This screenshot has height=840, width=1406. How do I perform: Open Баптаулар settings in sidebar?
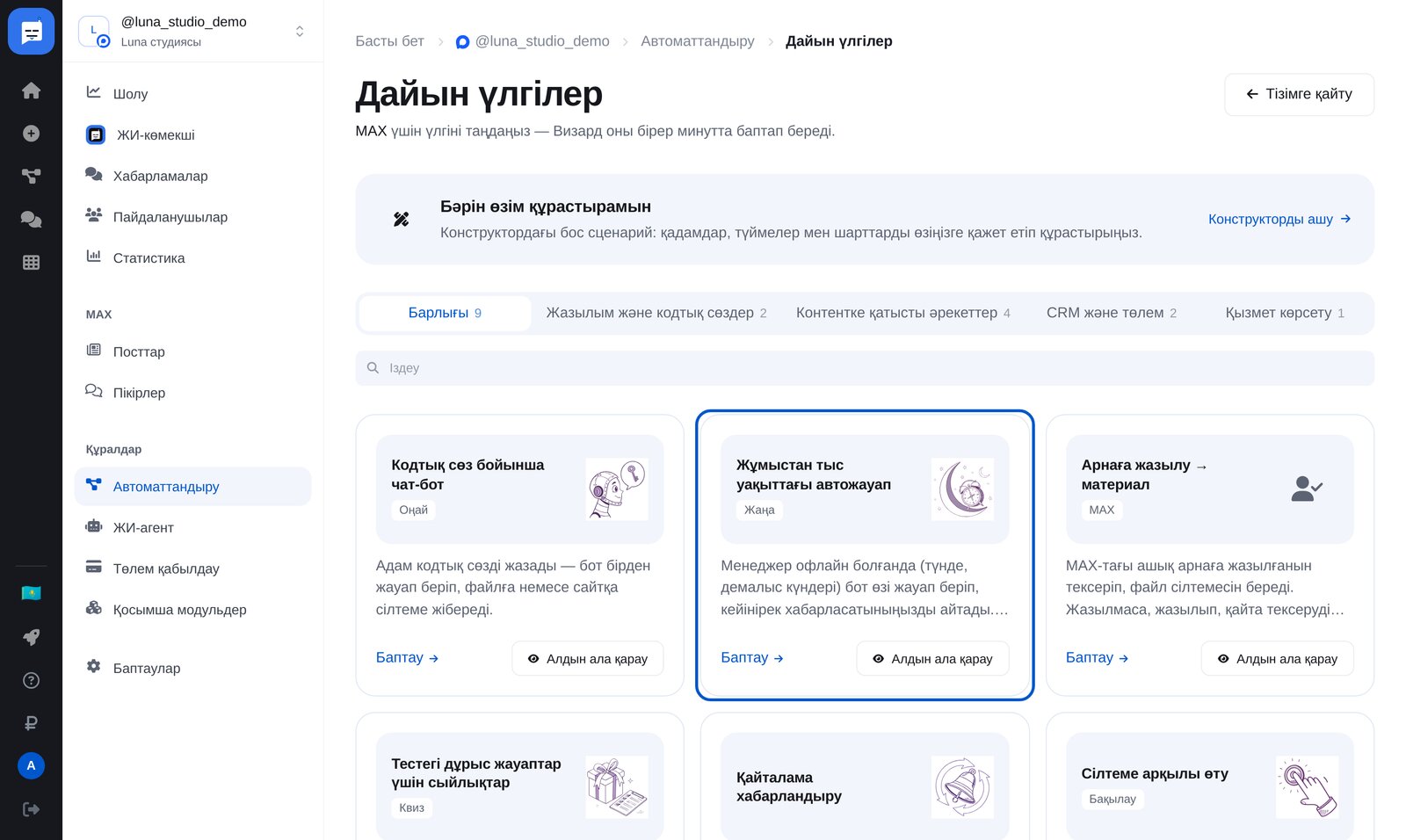[192, 668]
